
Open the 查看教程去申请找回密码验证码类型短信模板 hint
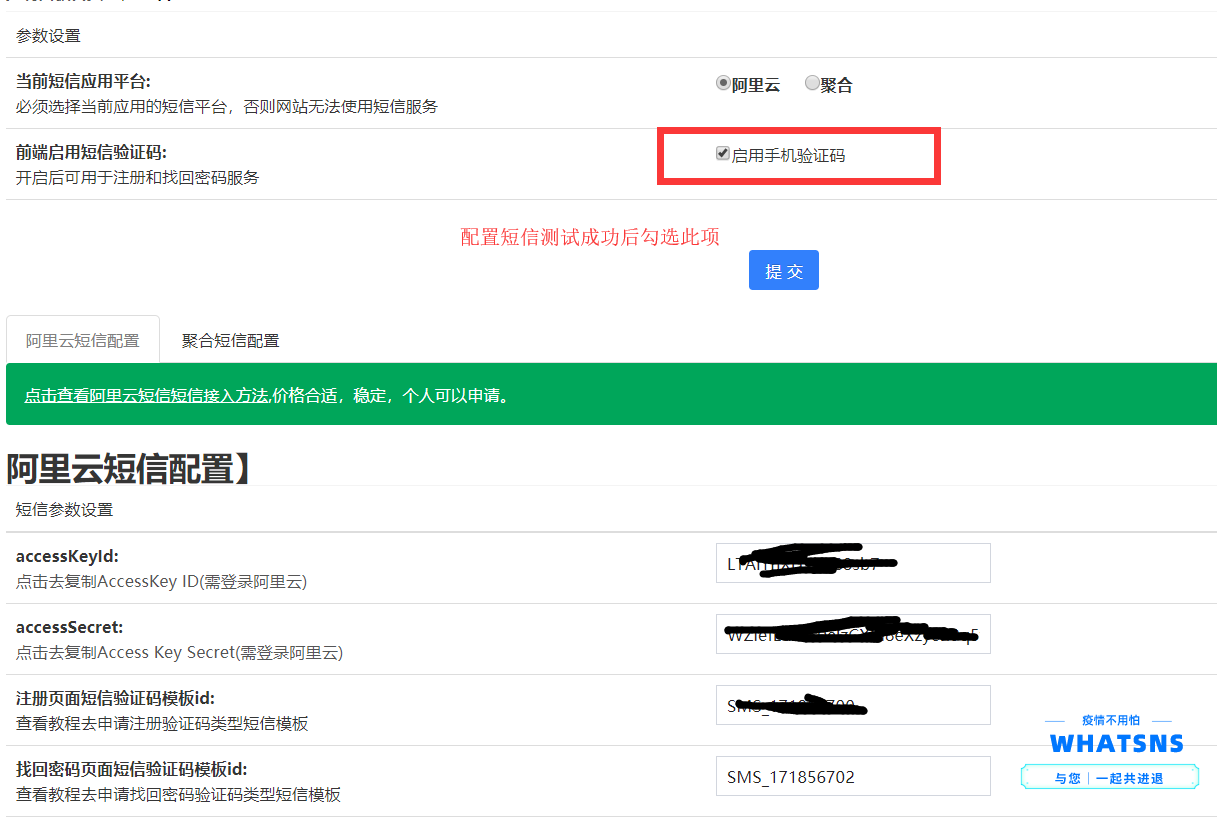[x=178, y=794]
